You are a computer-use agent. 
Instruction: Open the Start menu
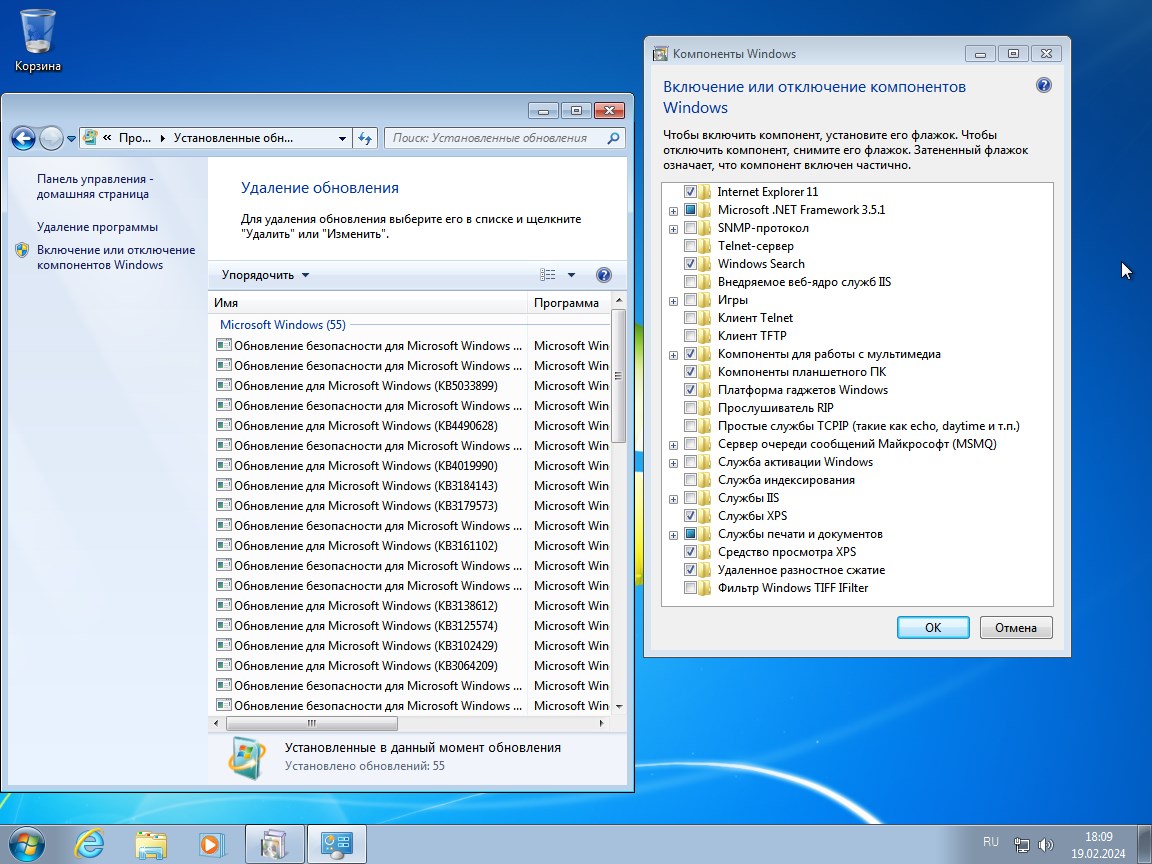27,844
